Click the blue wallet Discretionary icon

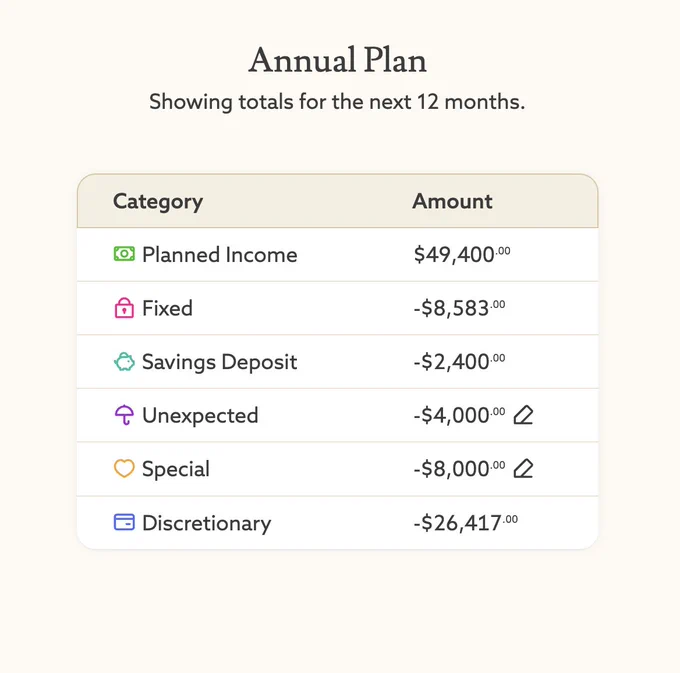pyautogui.click(x=124, y=522)
